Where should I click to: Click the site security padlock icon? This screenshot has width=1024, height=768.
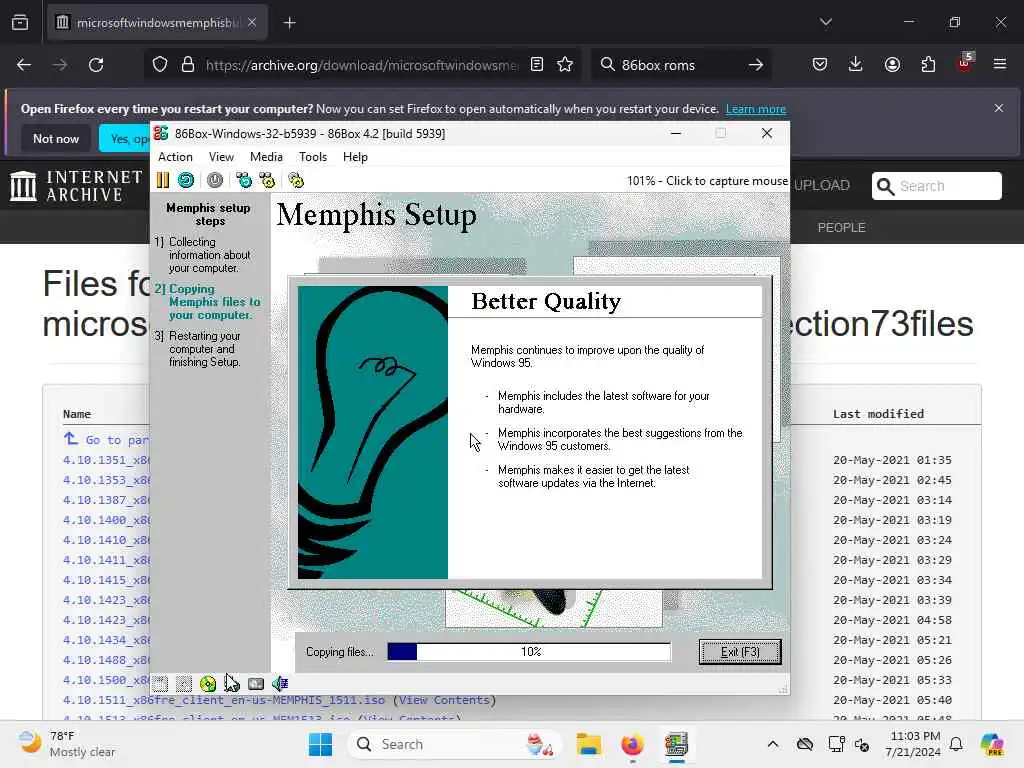tap(188, 65)
